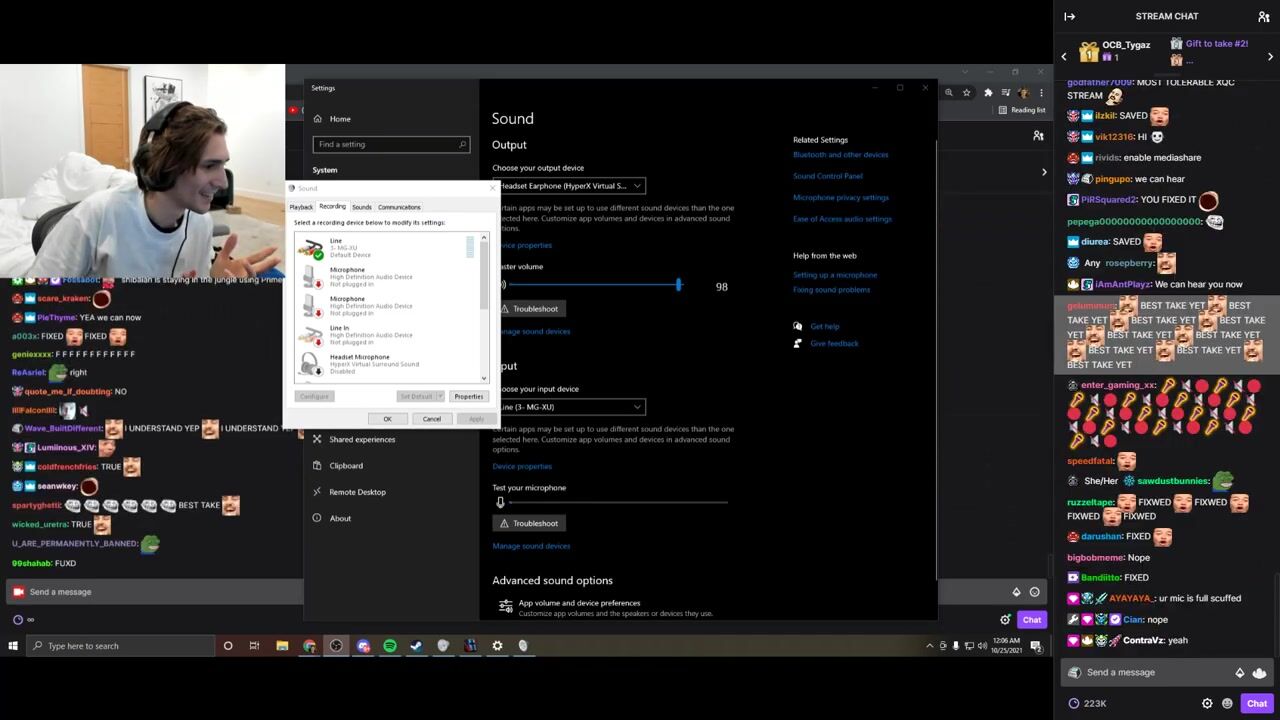The height and width of the screenshot is (720, 1280).
Task: Open Bluetooth and other devices link
Action: pyautogui.click(x=840, y=155)
